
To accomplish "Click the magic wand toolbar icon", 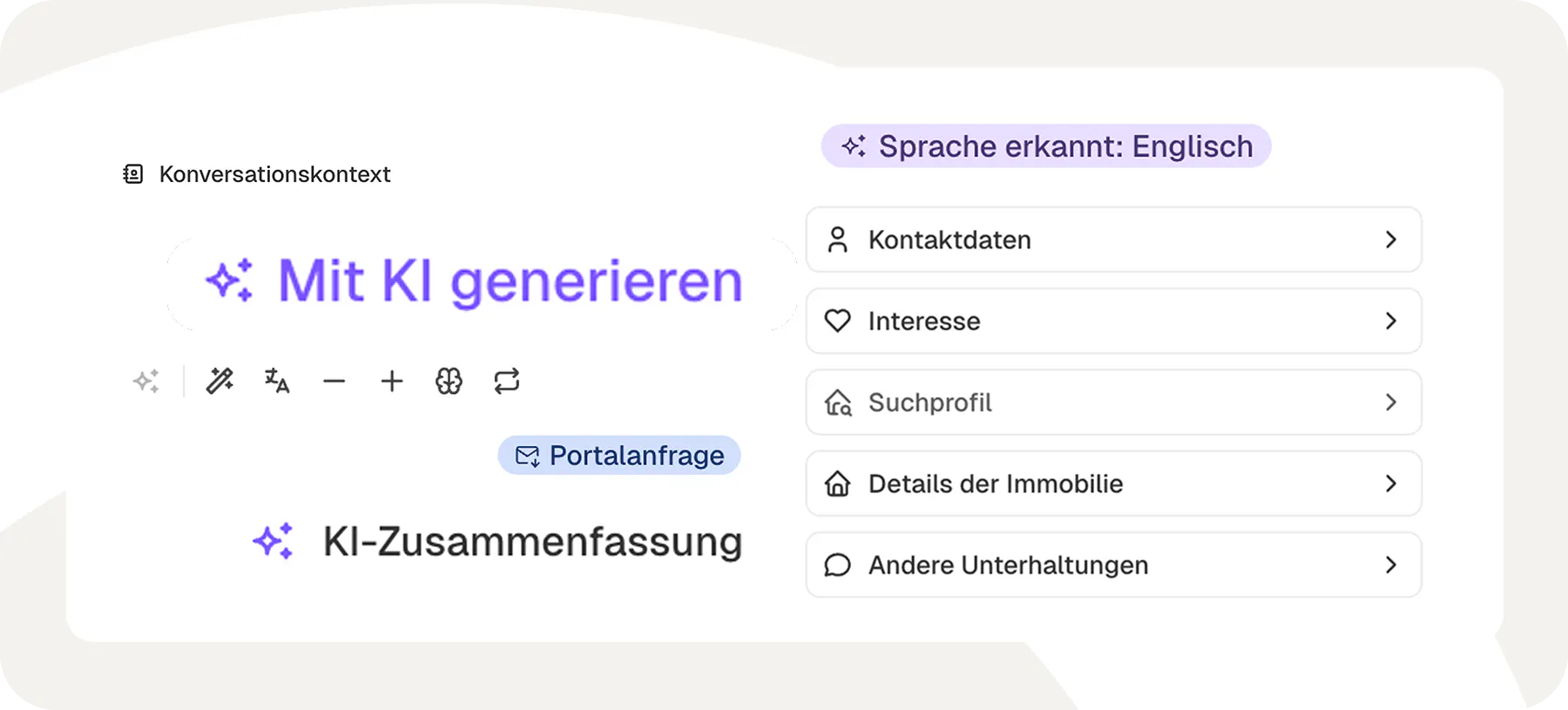I will pos(220,381).
